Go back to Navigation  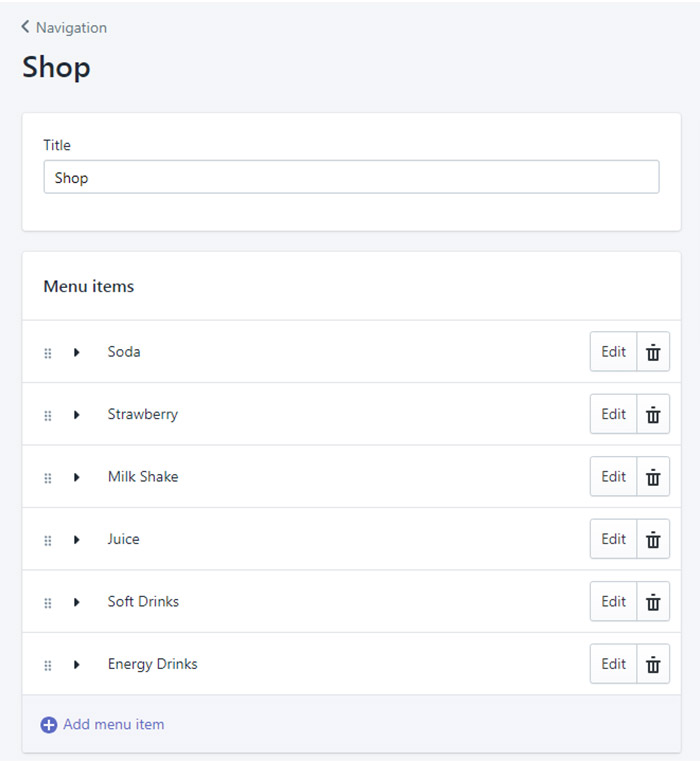coord(64,28)
